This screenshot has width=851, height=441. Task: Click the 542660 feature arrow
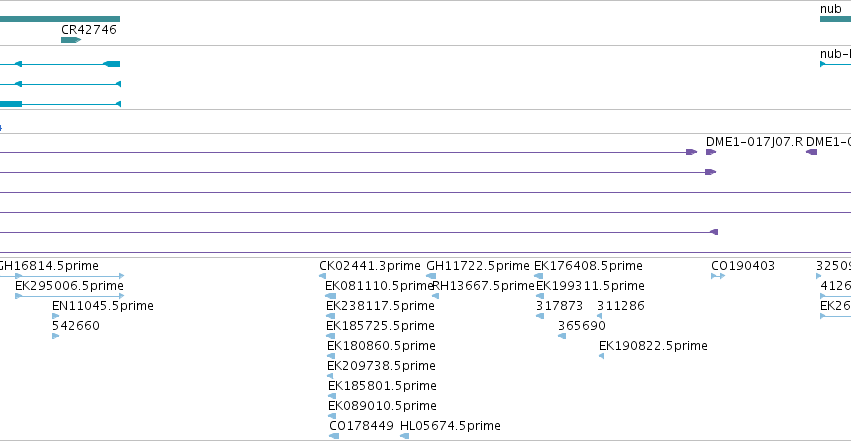[55, 336]
